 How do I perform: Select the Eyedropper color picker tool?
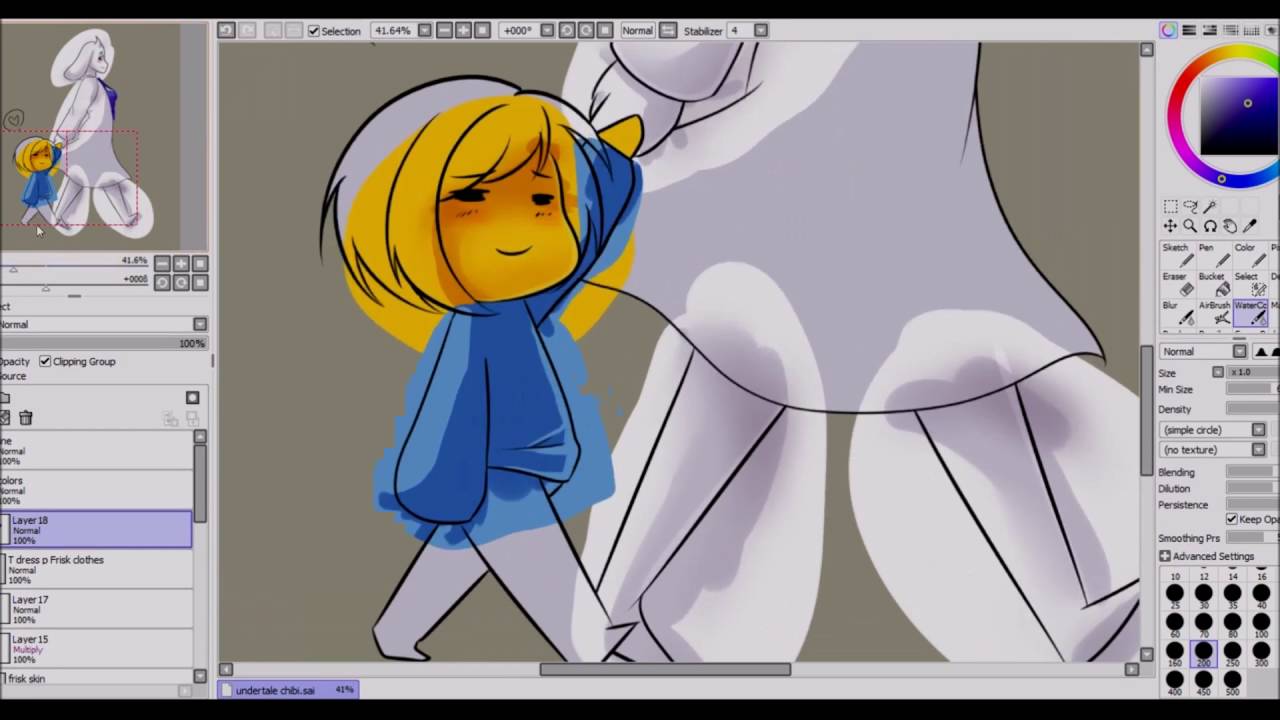1249,226
